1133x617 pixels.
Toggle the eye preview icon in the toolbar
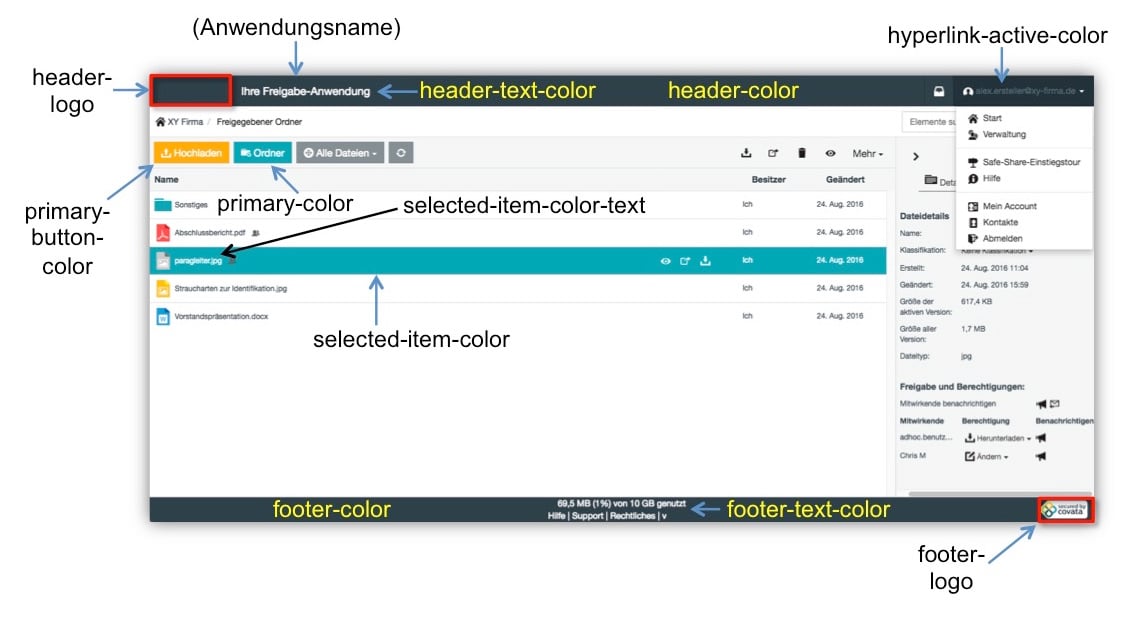tap(830, 153)
